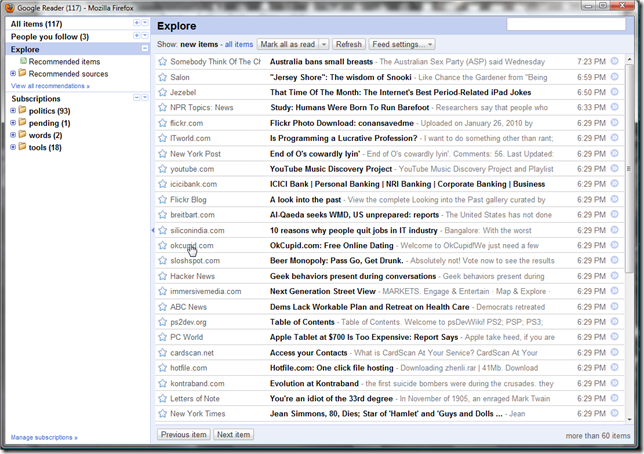
Task: Go to Next item
Action: pos(233,434)
